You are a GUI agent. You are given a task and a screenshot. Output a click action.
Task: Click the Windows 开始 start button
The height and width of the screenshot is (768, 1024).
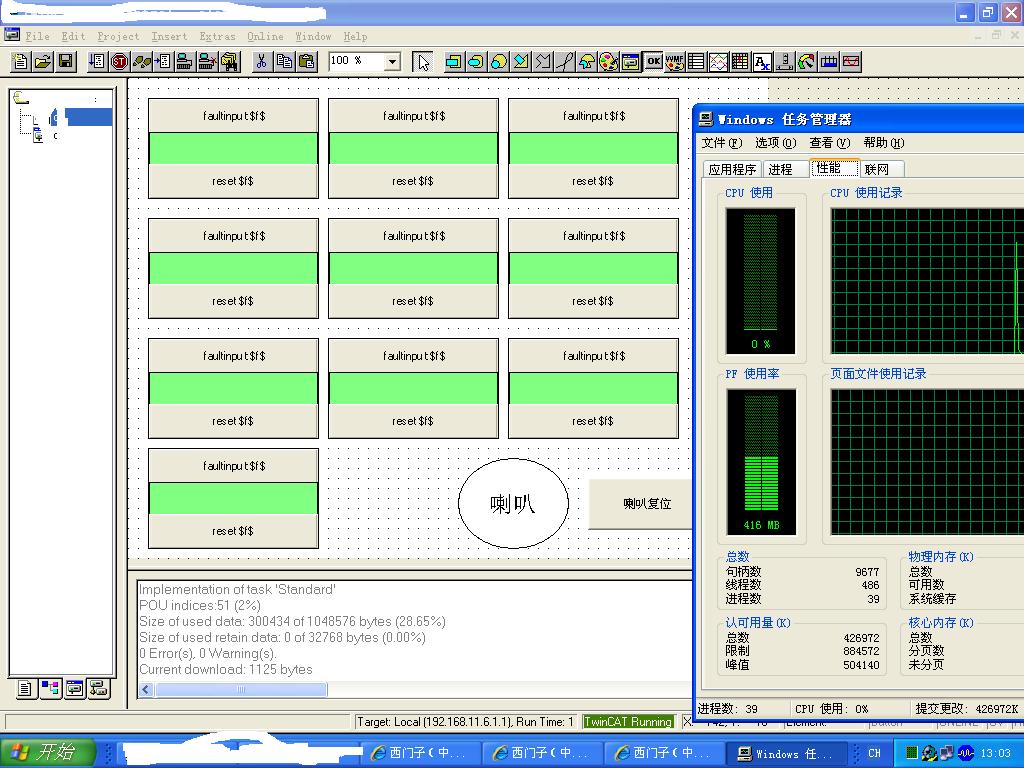click(x=48, y=753)
